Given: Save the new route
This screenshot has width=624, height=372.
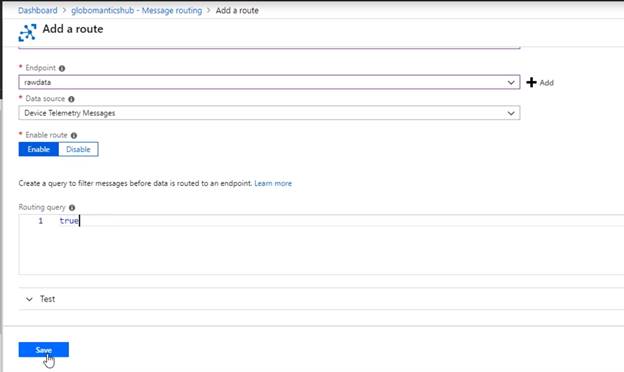Looking at the screenshot, I should (43, 350).
